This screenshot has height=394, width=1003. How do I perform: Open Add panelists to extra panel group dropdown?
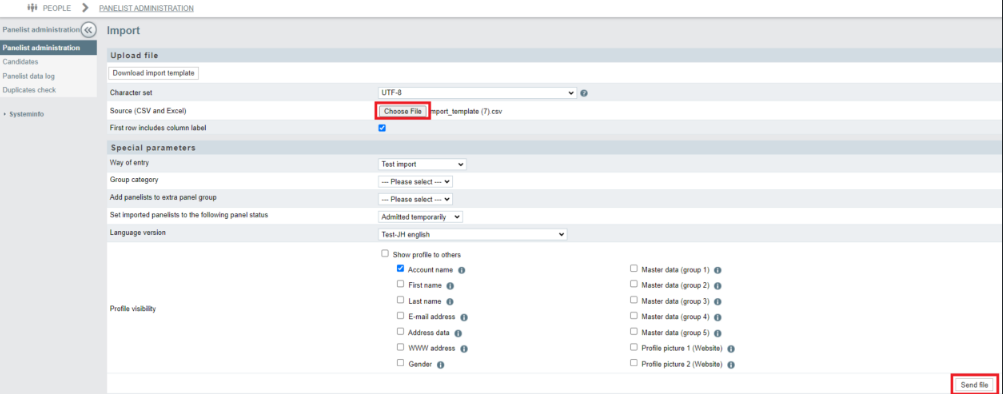click(415, 199)
